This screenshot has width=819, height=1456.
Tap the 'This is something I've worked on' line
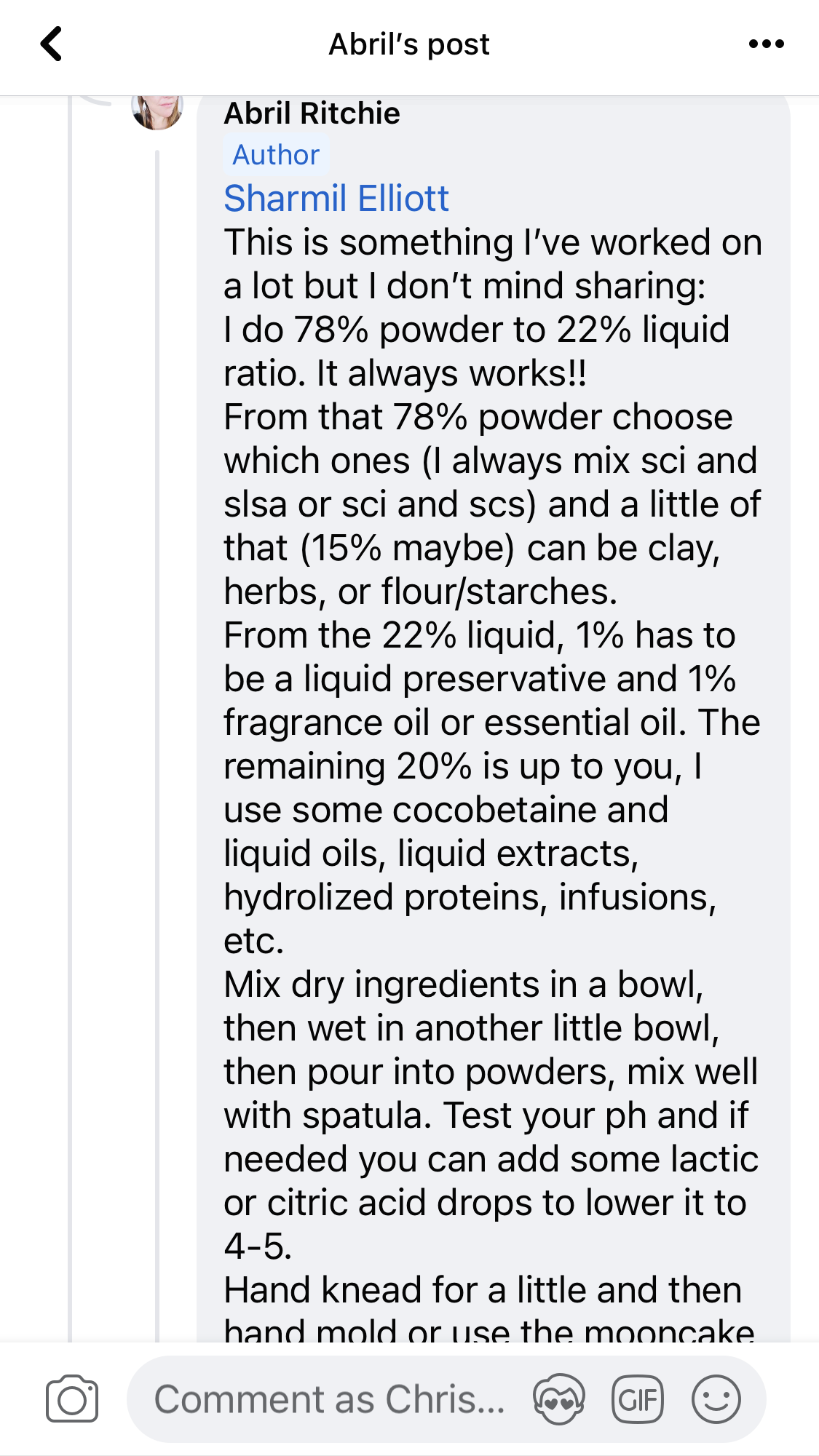point(492,242)
